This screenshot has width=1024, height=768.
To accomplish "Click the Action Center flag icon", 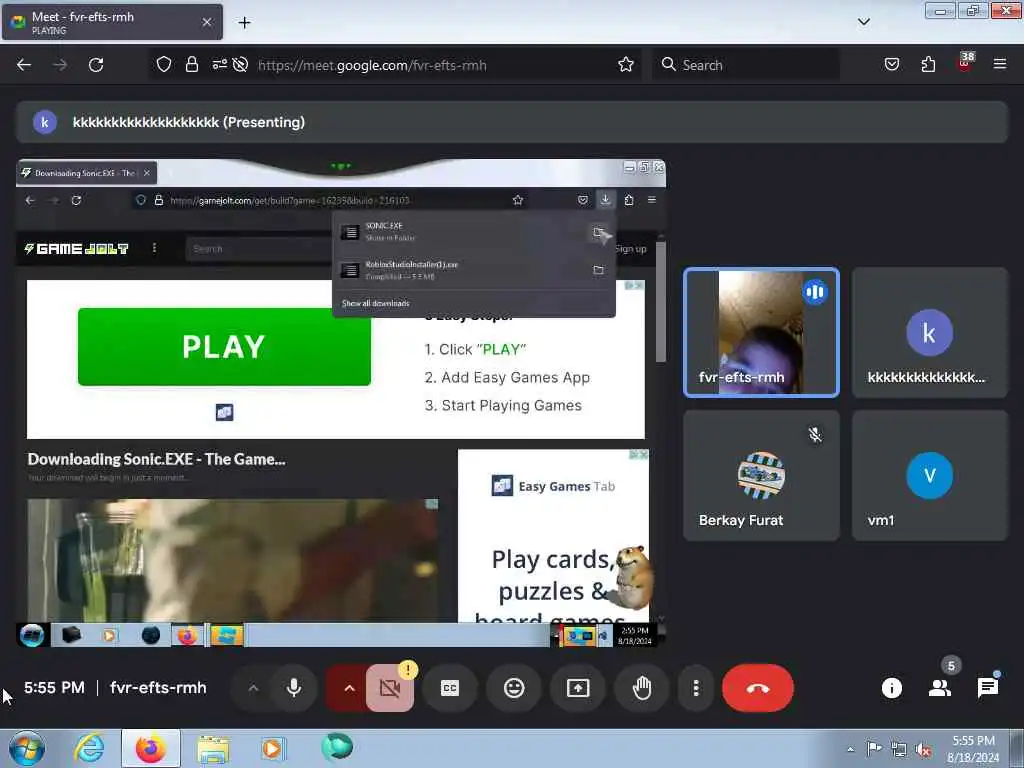I will click(874, 749).
